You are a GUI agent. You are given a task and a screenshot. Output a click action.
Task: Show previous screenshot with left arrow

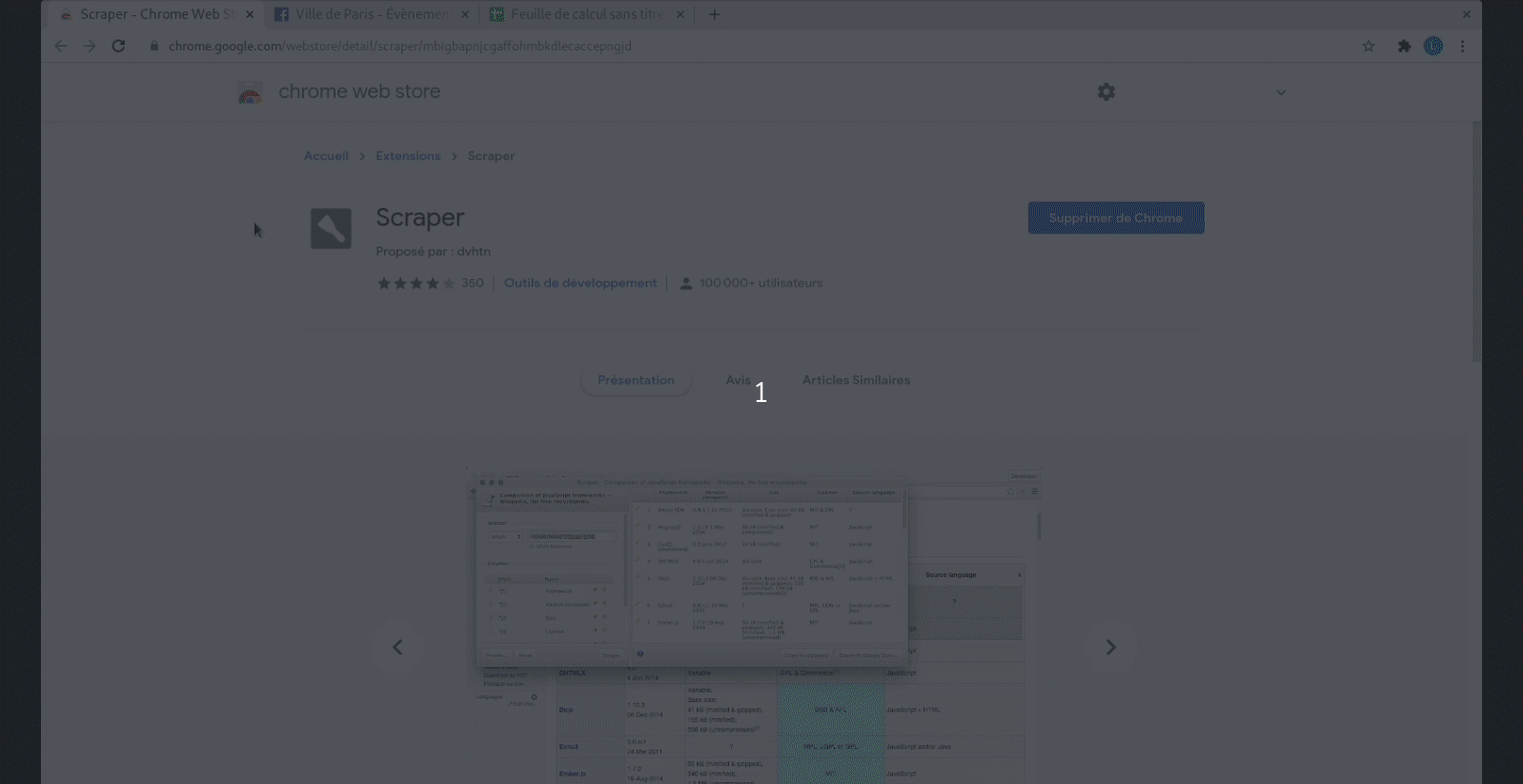[397, 647]
